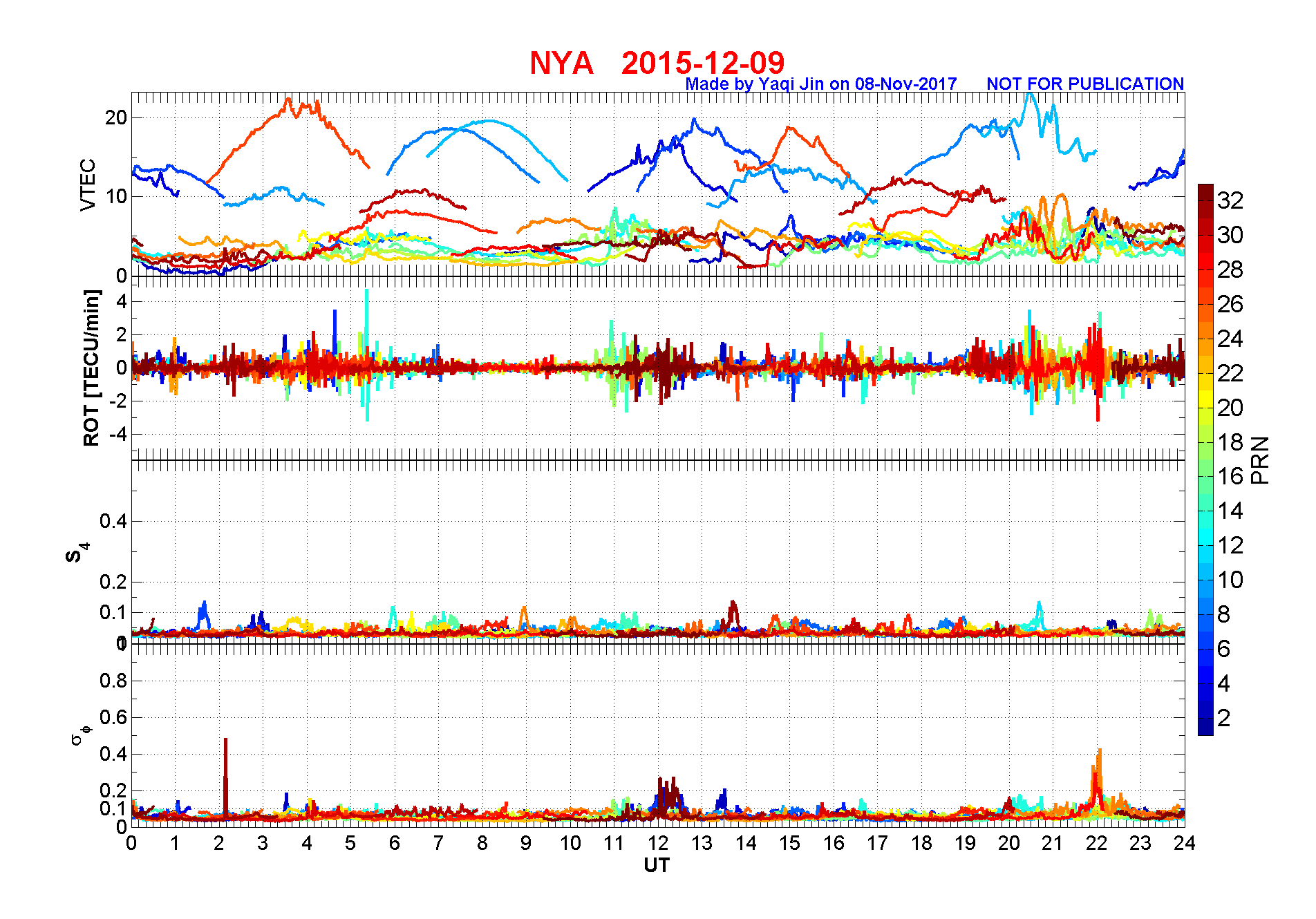Click the tall dark red sigma-phi spike near UT 2
Screen dimensions: 1316x919
point(225,777)
